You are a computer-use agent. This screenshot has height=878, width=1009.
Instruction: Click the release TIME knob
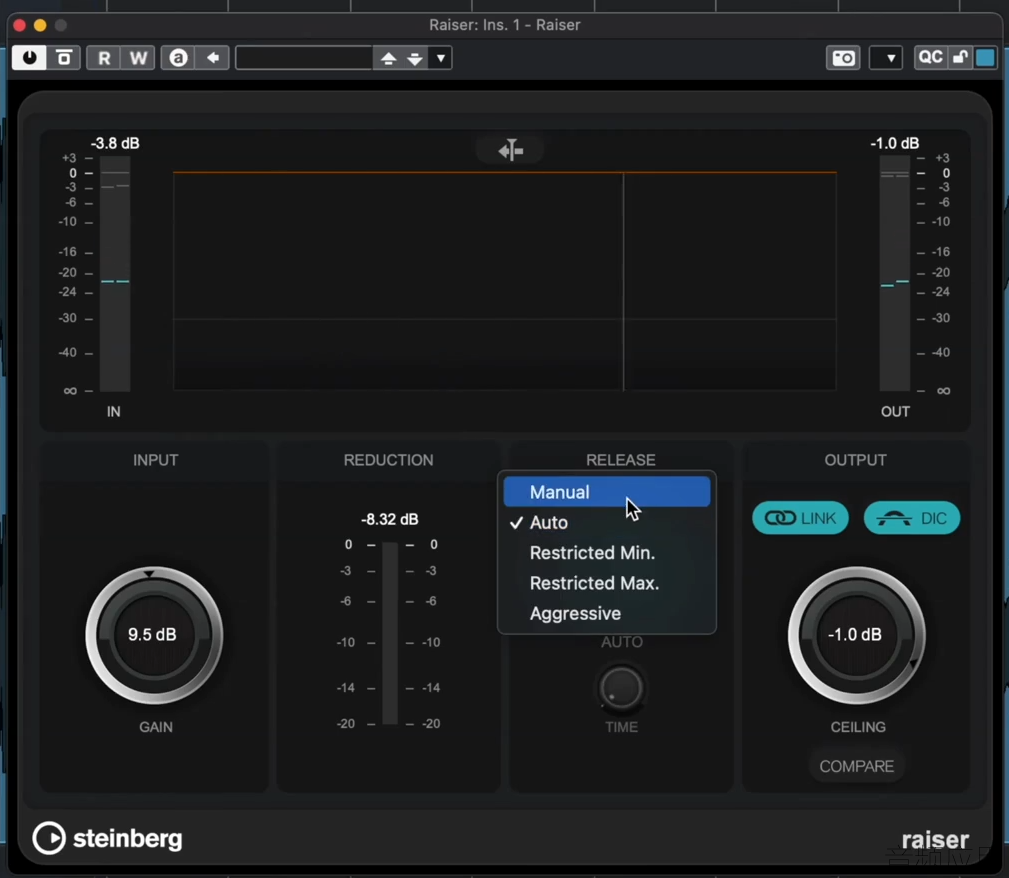[621, 689]
